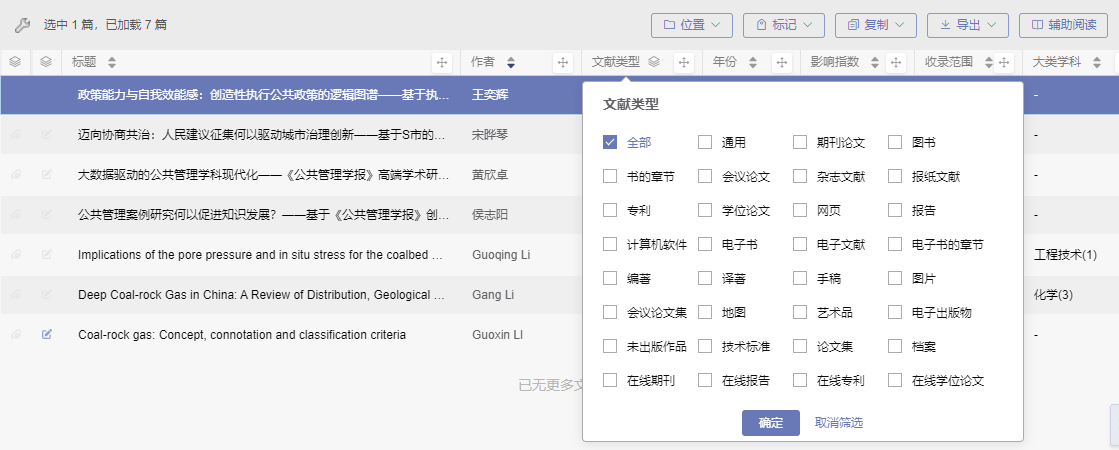The height and width of the screenshot is (450, 1119).
Task: Click attachment icon in 黄欣卓 row
Action: tap(16, 174)
